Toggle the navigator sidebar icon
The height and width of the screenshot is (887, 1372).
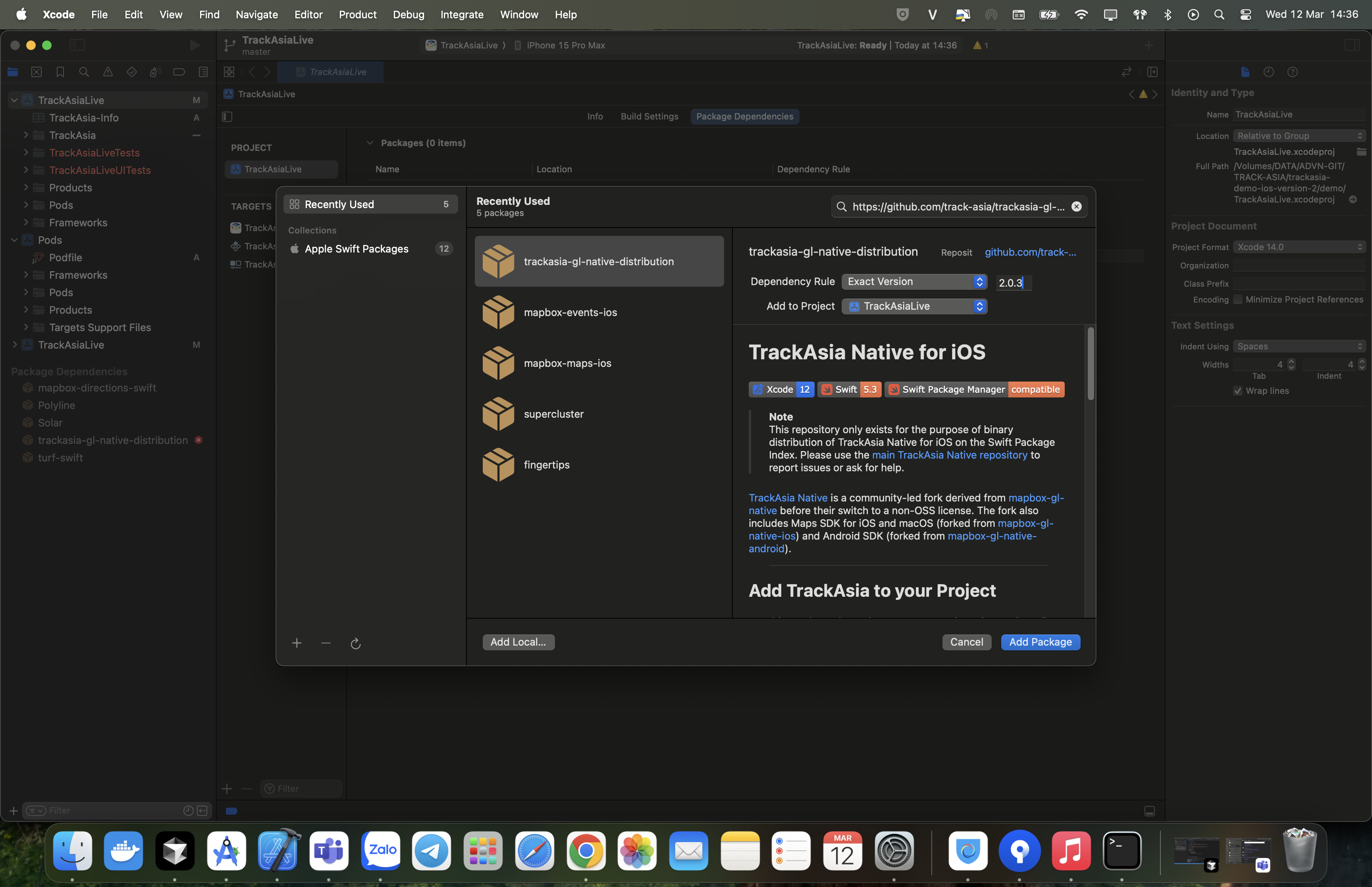pyautogui.click(x=77, y=45)
